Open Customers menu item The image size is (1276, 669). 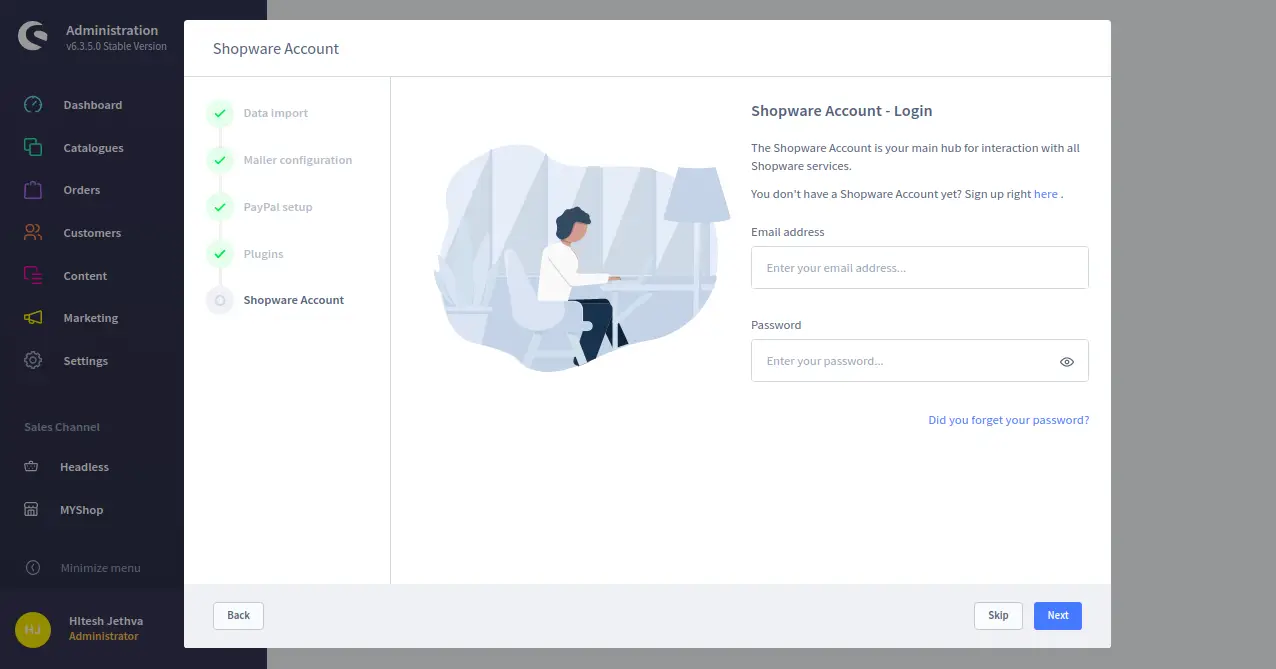(92, 233)
